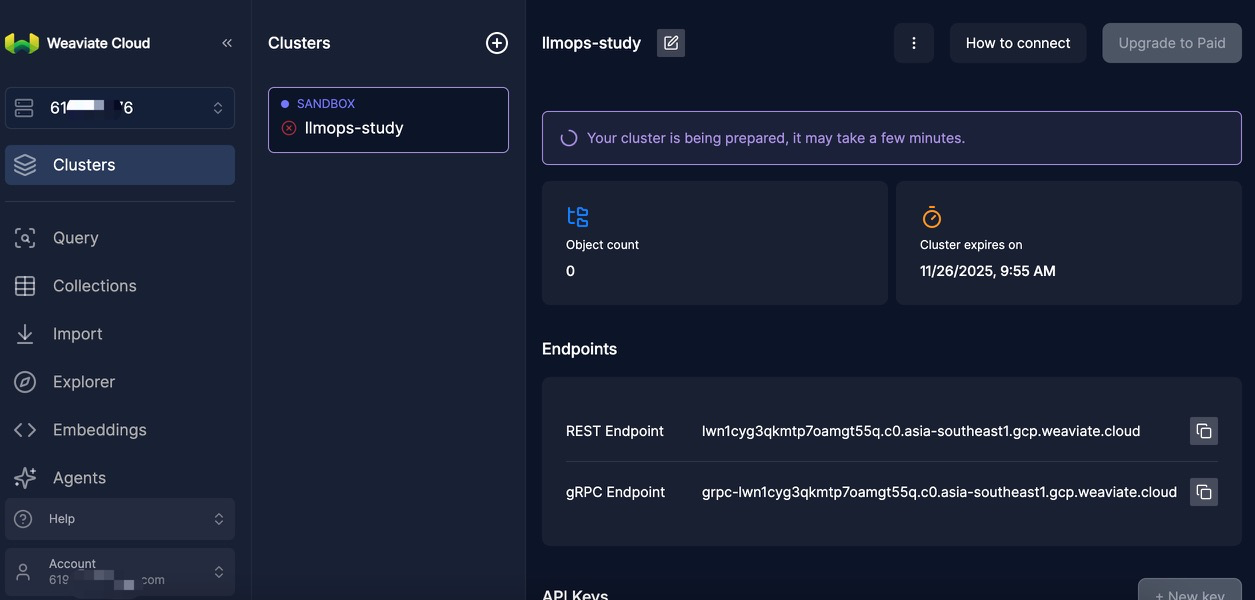Expand the Help menu
This screenshot has width=1255, height=600.
tap(120, 519)
